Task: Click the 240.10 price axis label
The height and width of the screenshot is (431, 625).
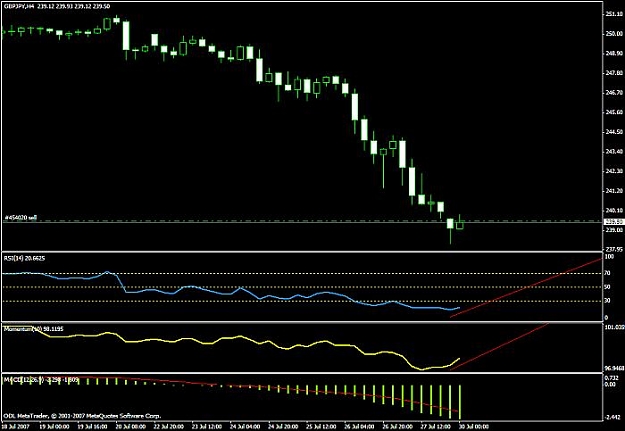Action: (614, 210)
